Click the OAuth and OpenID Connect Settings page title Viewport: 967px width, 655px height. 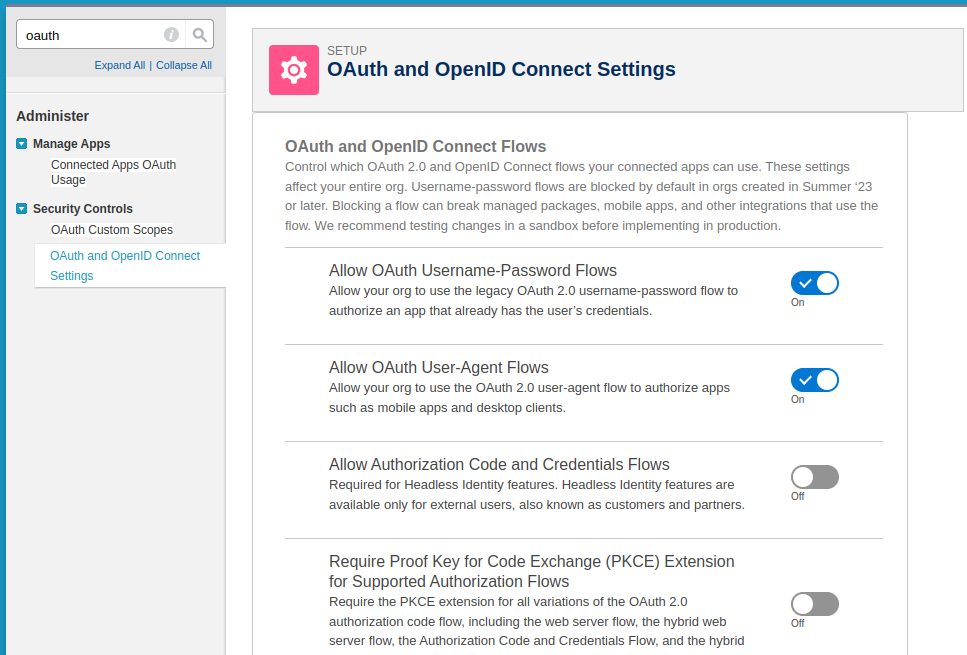[501, 69]
